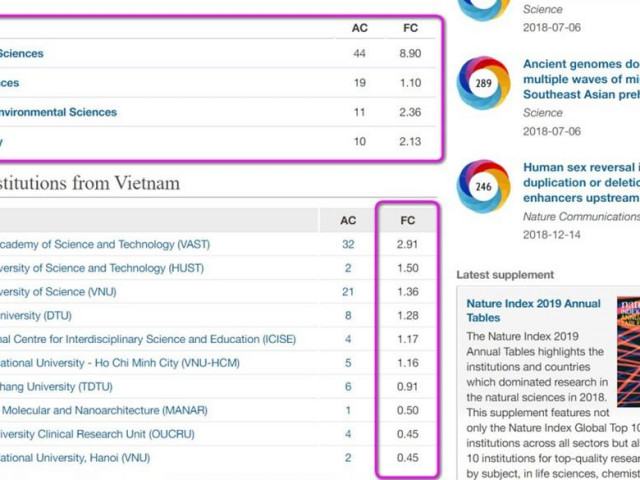Open Academy of Science and Technology (VAST) link
This screenshot has width=640, height=480.
tap(105, 244)
